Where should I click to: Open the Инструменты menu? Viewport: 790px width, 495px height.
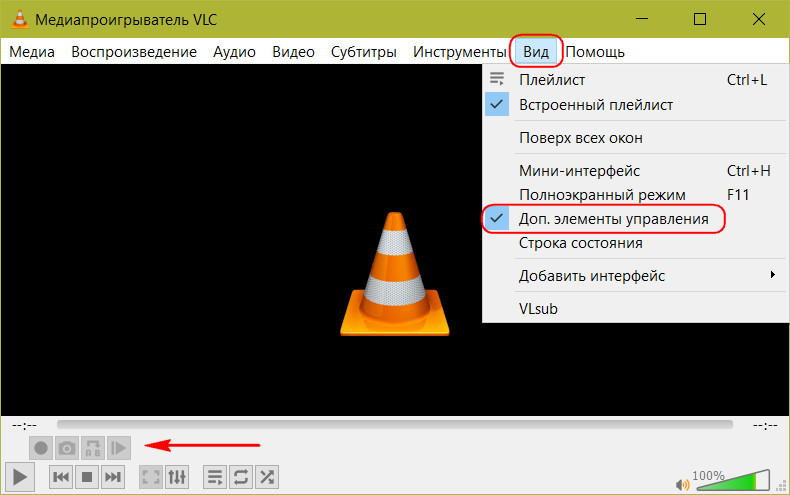pos(459,52)
